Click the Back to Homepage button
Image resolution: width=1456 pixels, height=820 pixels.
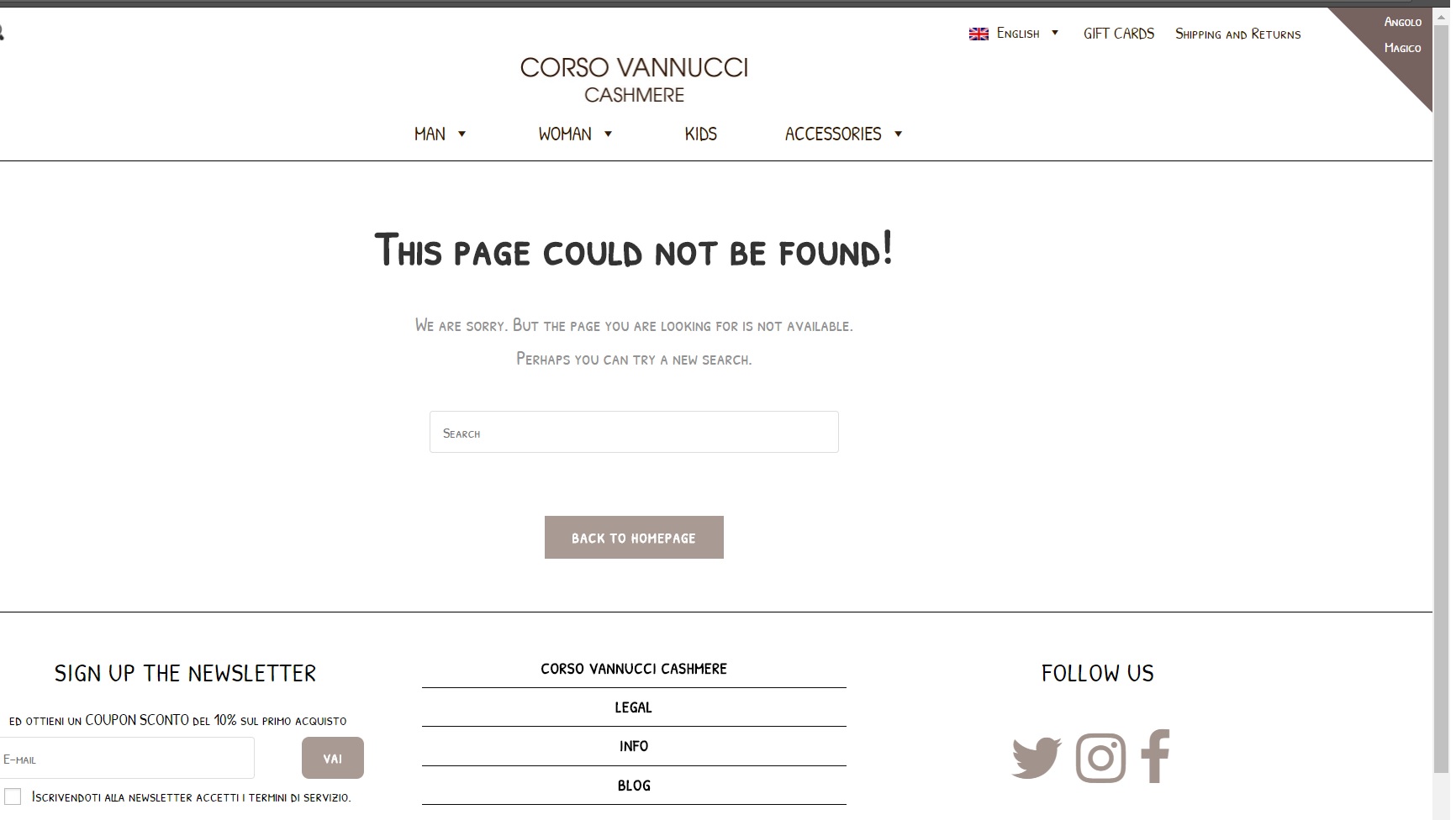coord(634,538)
